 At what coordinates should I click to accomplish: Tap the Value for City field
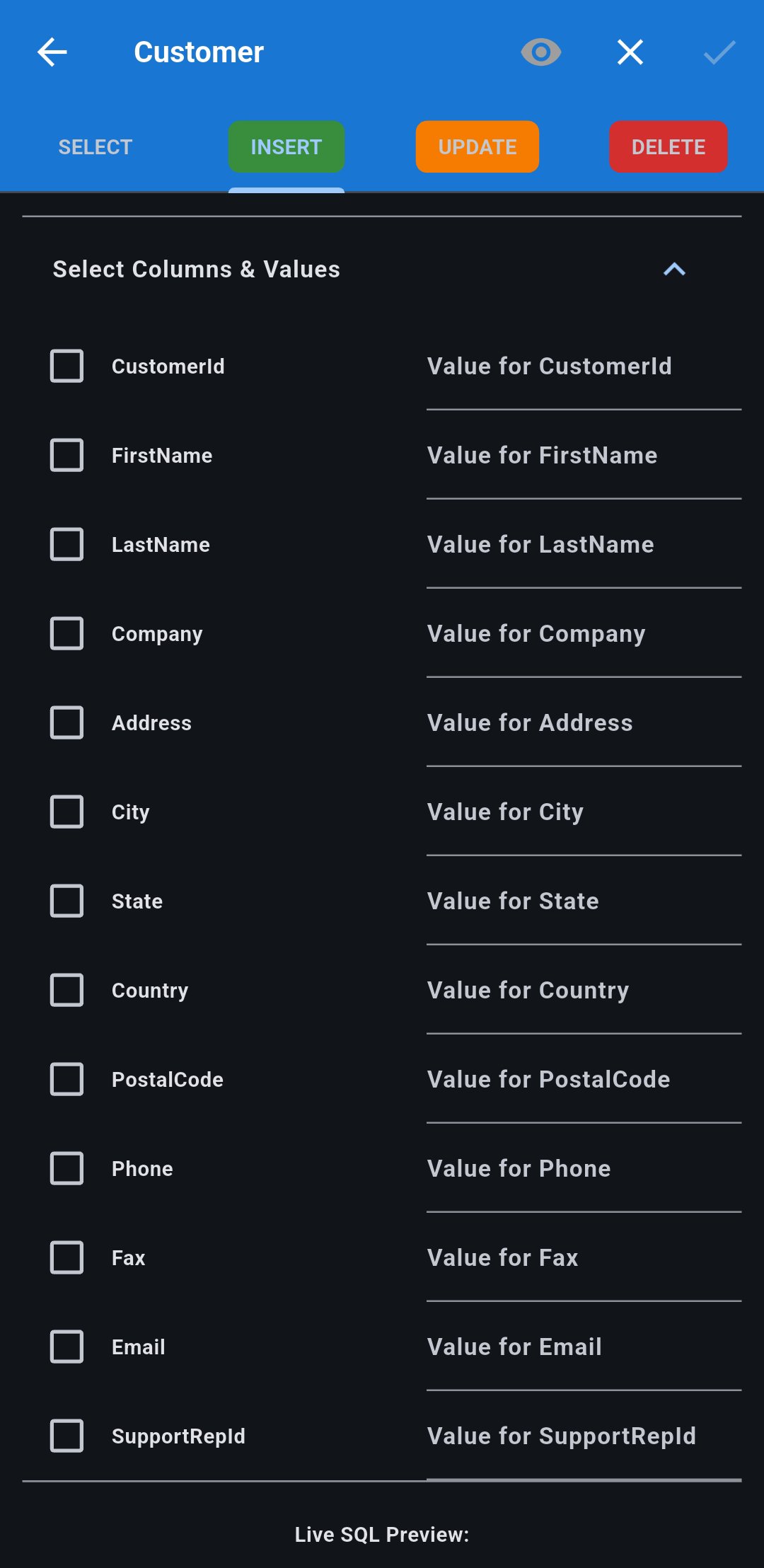click(584, 812)
